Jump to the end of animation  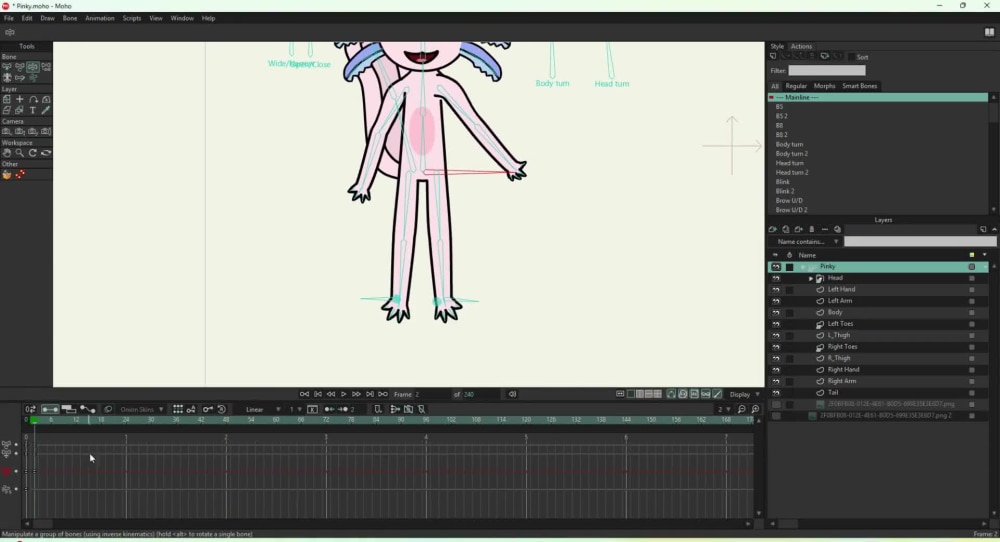(x=383, y=394)
